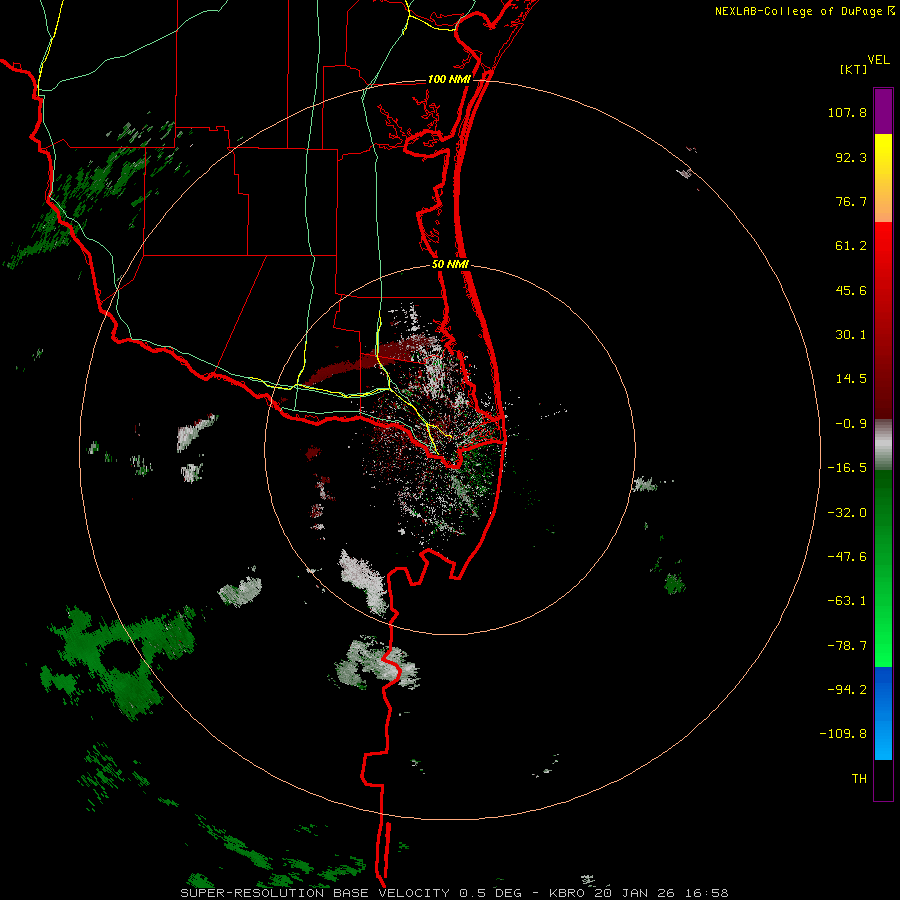Click the -32.0 velocity legend value
Screen dimensions: 900x900
click(847, 513)
